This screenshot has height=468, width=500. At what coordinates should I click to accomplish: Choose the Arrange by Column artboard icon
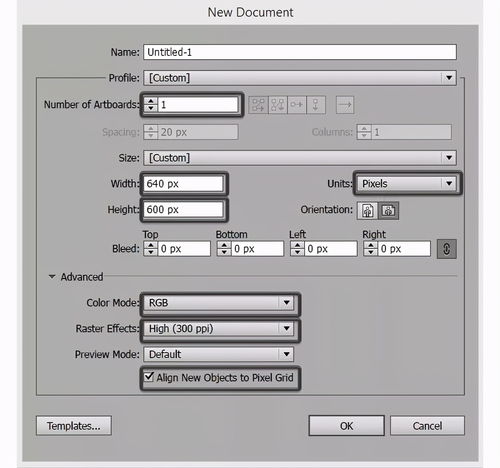[x=316, y=105]
